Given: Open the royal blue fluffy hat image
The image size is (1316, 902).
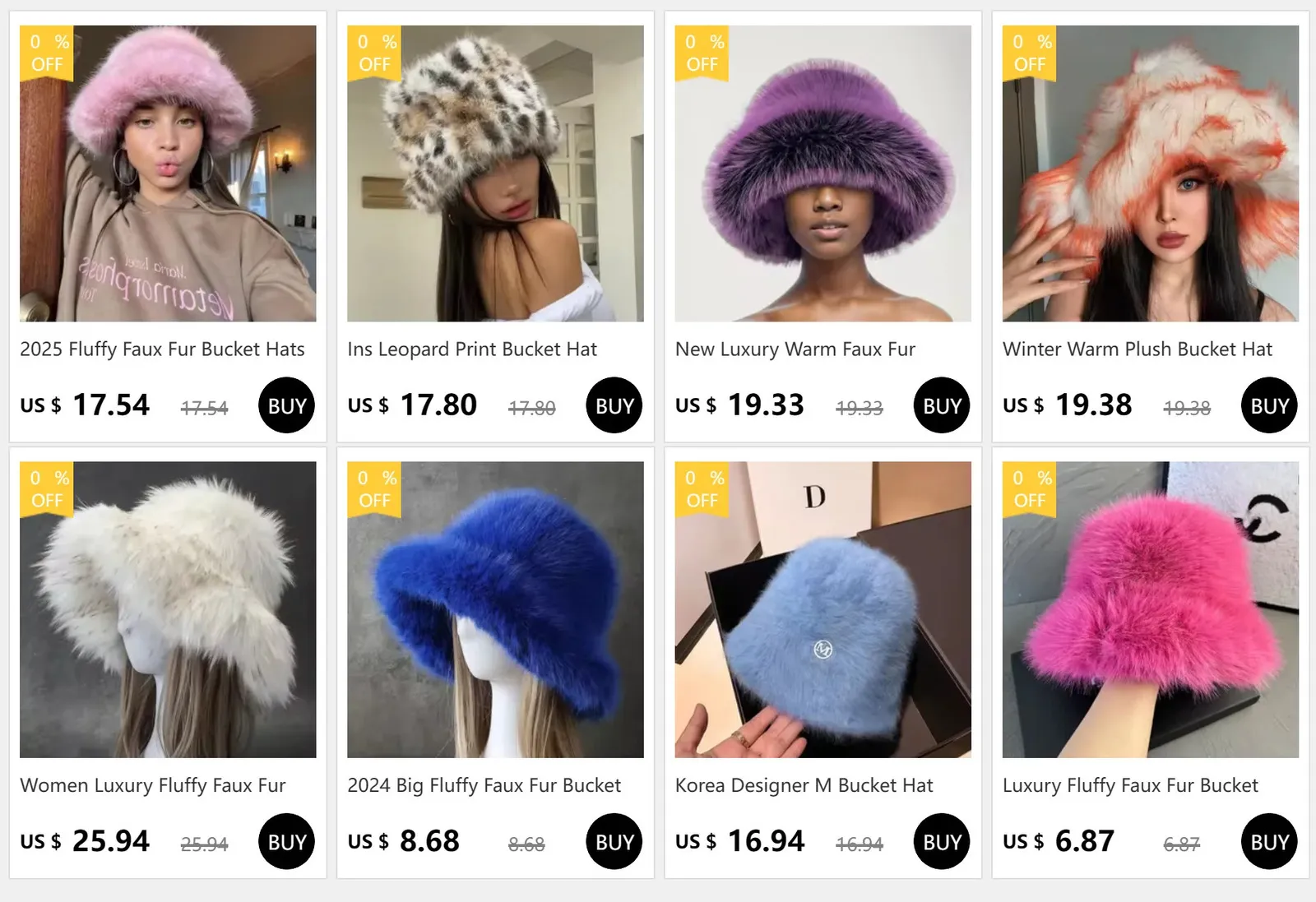Looking at the screenshot, I should pos(495,609).
